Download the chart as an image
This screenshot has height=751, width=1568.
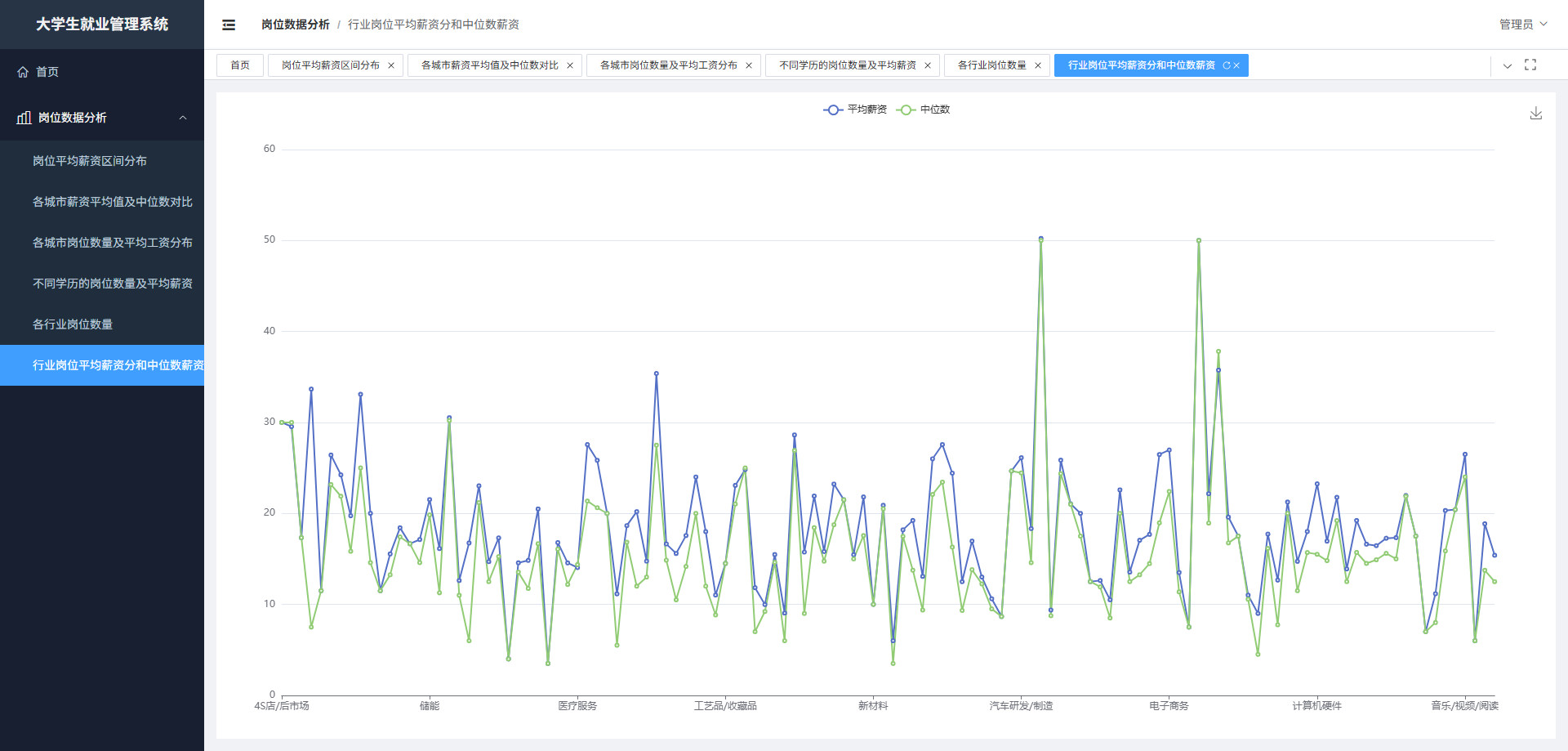click(x=1535, y=114)
